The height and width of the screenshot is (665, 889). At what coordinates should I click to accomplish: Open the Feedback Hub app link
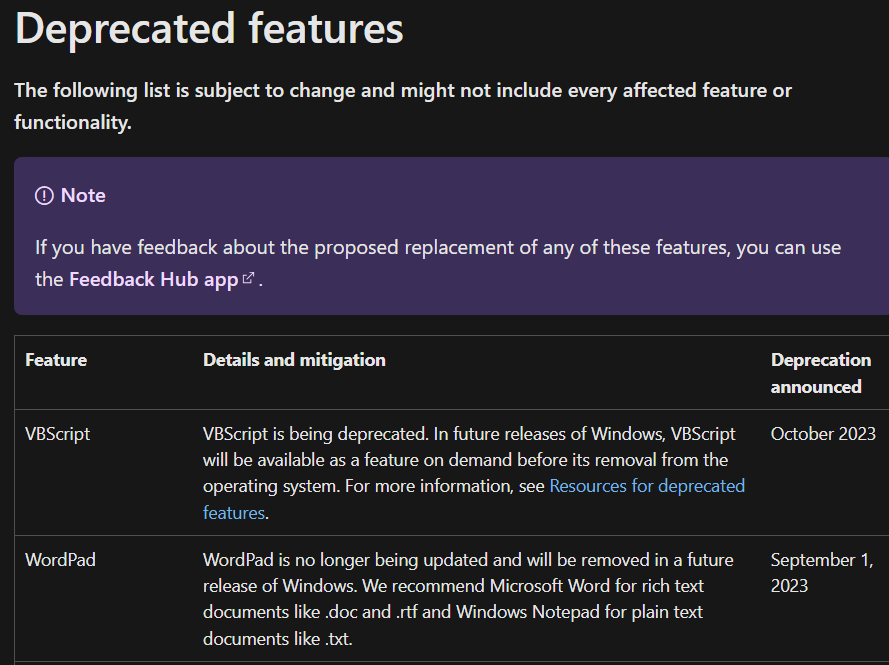point(154,279)
